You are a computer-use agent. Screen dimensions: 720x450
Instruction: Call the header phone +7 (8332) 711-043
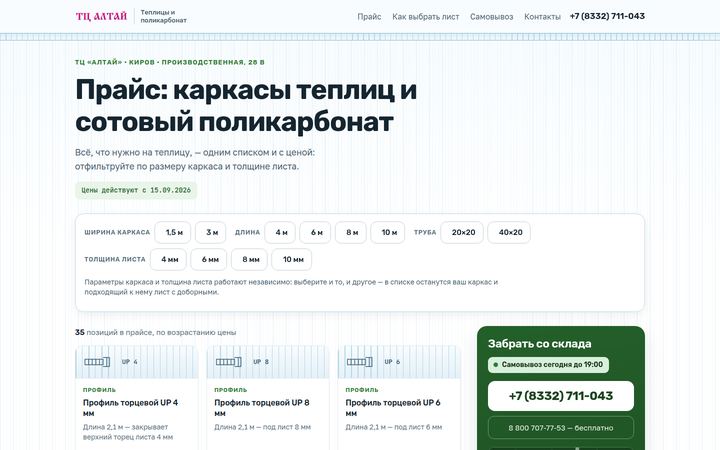[x=607, y=16]
